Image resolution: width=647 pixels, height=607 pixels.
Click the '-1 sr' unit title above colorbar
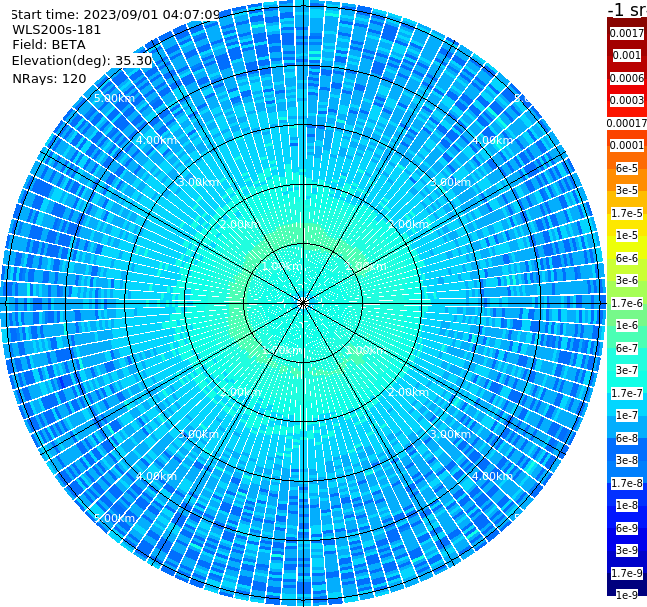(627, 9)
